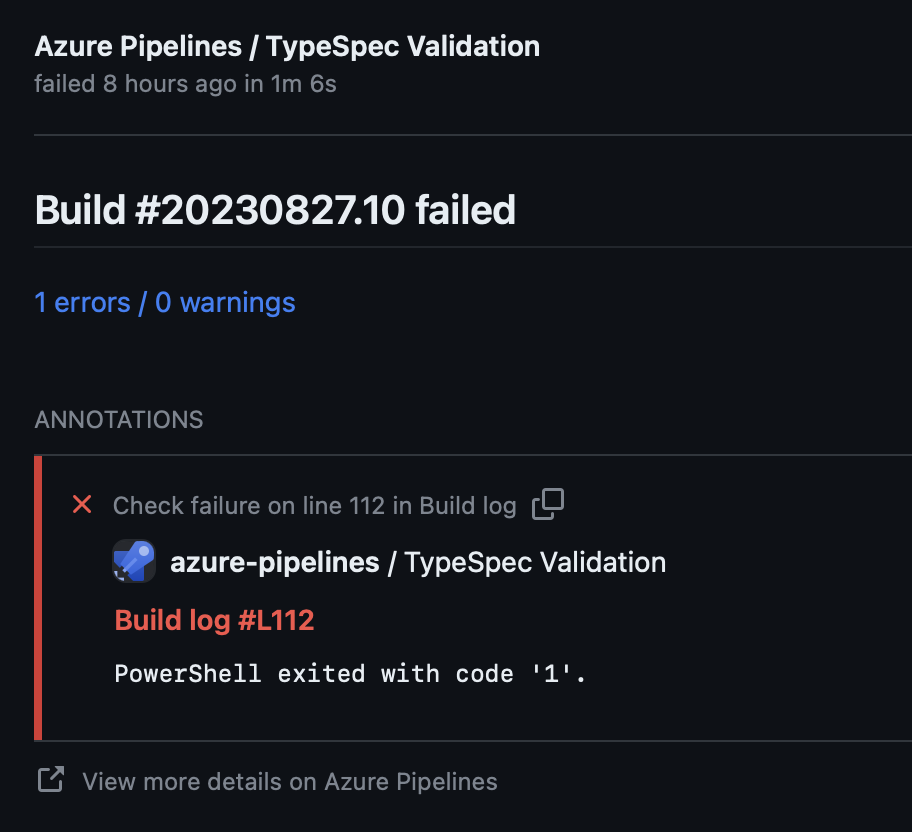912x832 pixels.
Task: Click the Build #20230827.10 failed title
Action: pyautogui.click(x=275, y=210)
